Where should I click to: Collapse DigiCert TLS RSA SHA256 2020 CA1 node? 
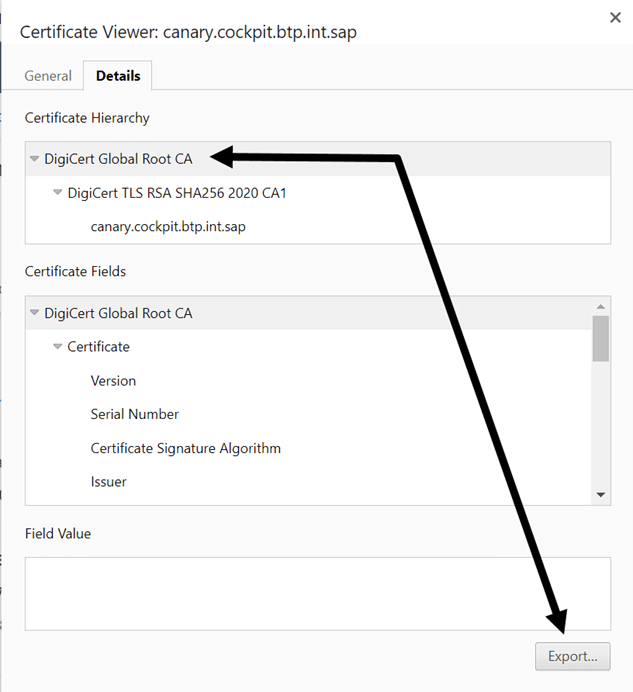click(x=57, y=192)
